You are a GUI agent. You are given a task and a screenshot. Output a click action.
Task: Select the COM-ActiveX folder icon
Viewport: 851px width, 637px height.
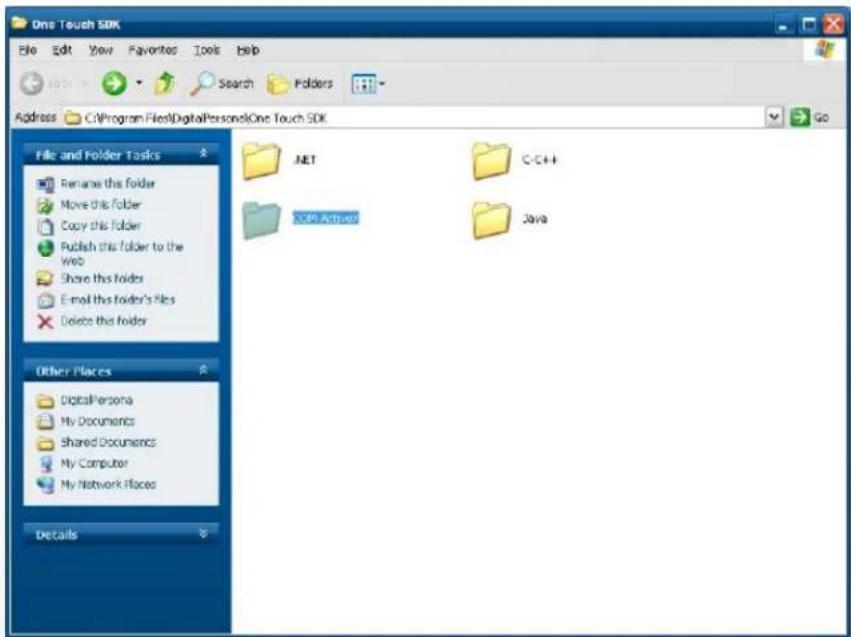(x=261, y=220)
